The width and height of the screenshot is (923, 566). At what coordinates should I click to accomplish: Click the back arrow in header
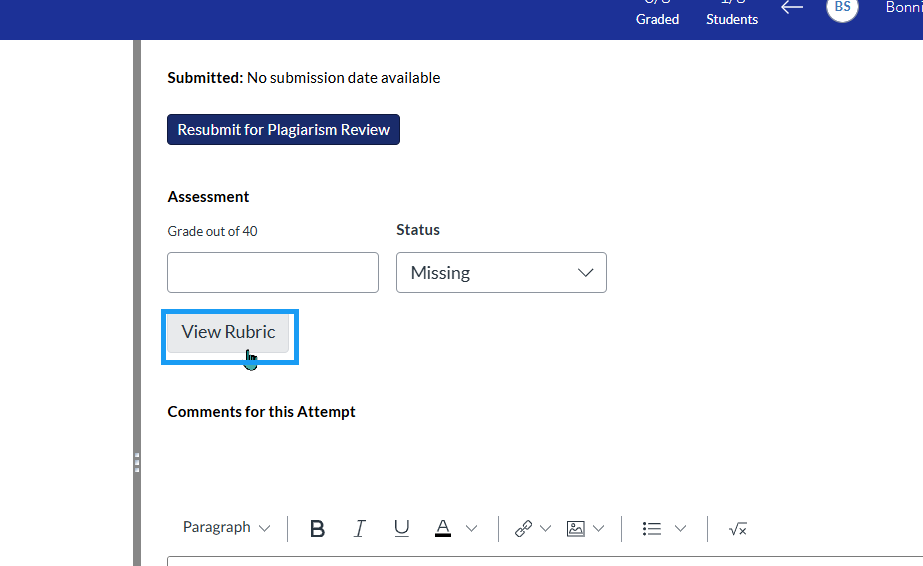[x=792, y=8]
